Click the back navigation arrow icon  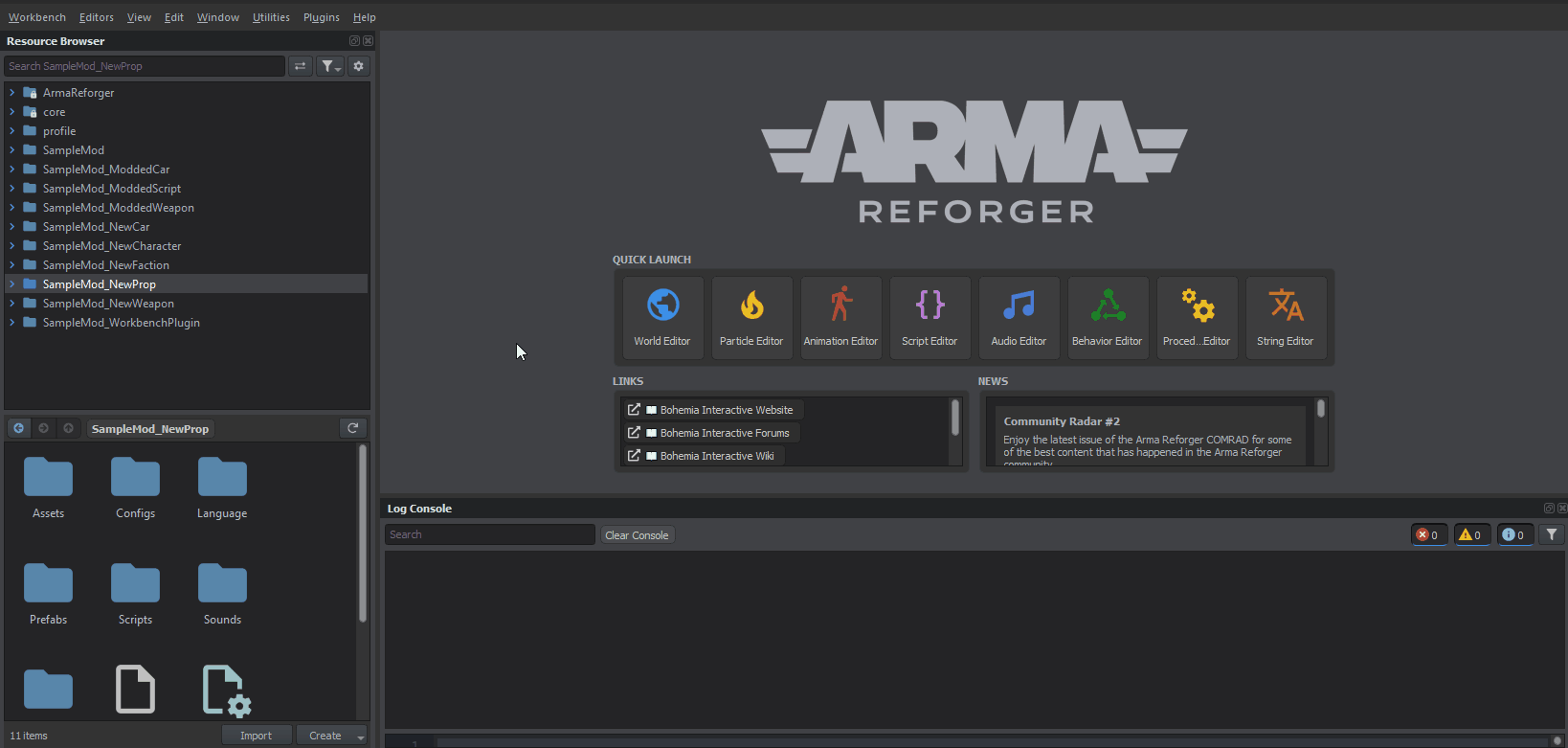click(18, 428)
